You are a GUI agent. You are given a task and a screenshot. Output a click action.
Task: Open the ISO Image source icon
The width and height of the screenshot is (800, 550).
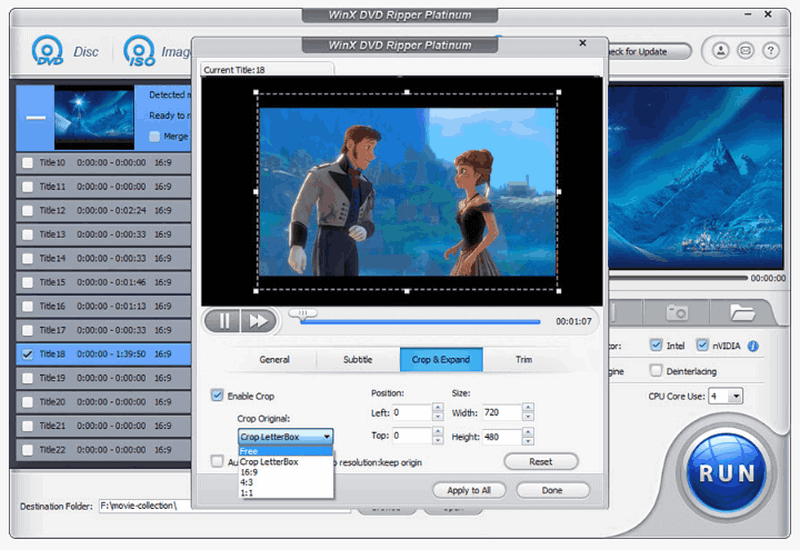click(x=139, y=51)
